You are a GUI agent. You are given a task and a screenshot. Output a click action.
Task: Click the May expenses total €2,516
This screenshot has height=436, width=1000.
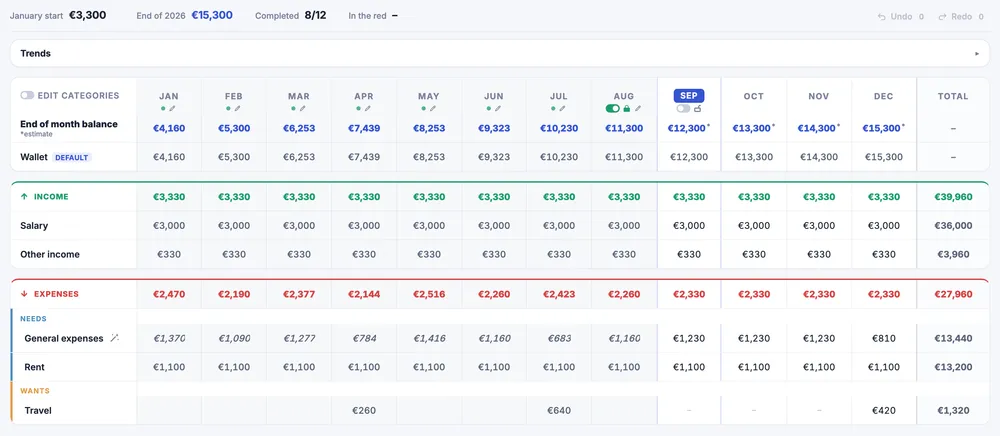(429, 294)
